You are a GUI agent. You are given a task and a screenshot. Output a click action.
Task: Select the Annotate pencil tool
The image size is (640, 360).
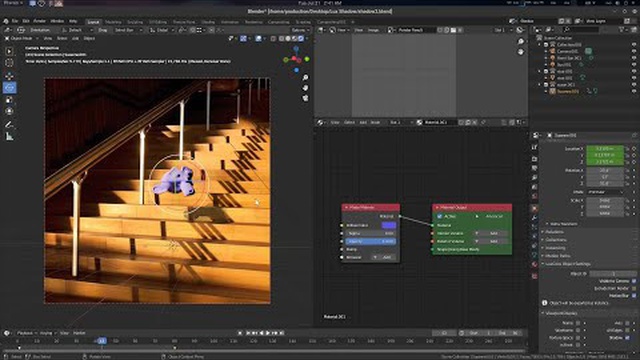pos(9,124)
